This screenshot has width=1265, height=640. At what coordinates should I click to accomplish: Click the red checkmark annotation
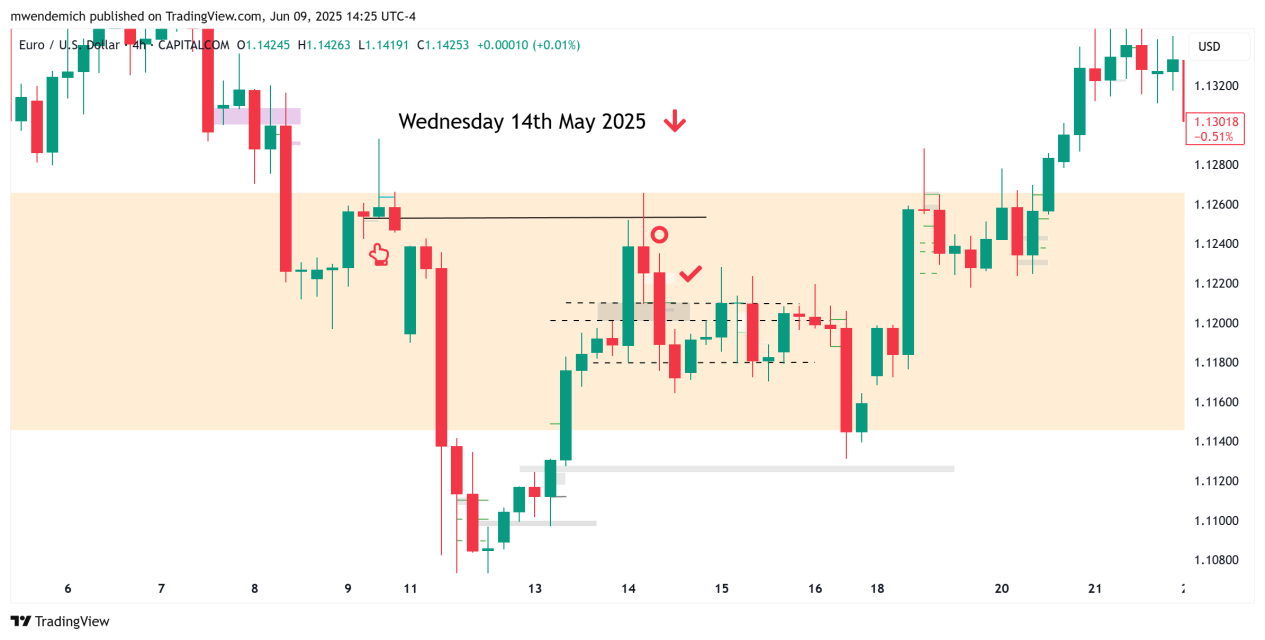pyautogui.click(x=690, y=273)
